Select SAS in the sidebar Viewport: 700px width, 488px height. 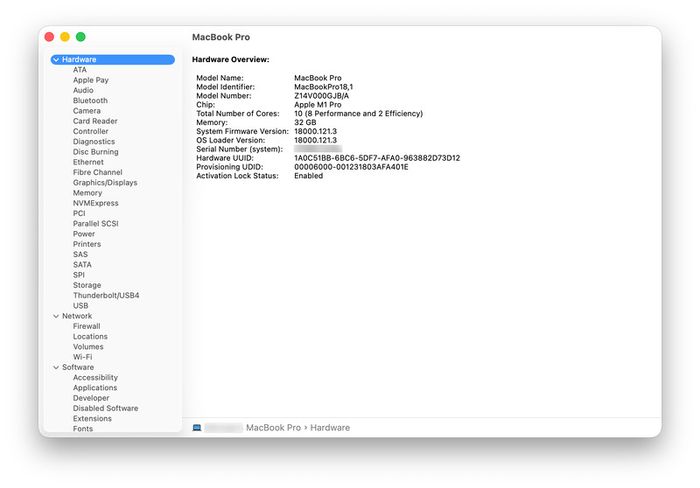(80, 254)
